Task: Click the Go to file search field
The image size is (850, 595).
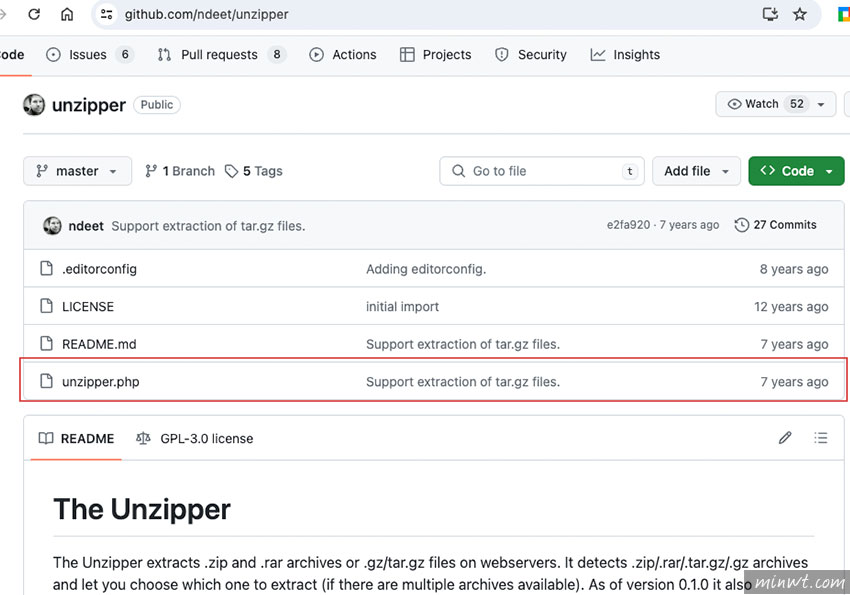Action: click(540, 171)
